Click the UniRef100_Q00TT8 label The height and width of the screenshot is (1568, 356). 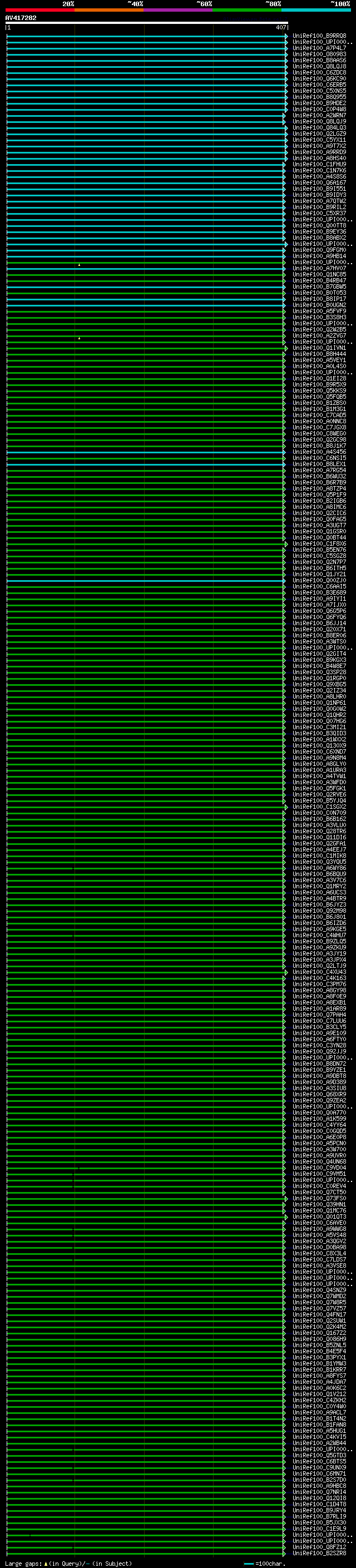pos(319,225)
